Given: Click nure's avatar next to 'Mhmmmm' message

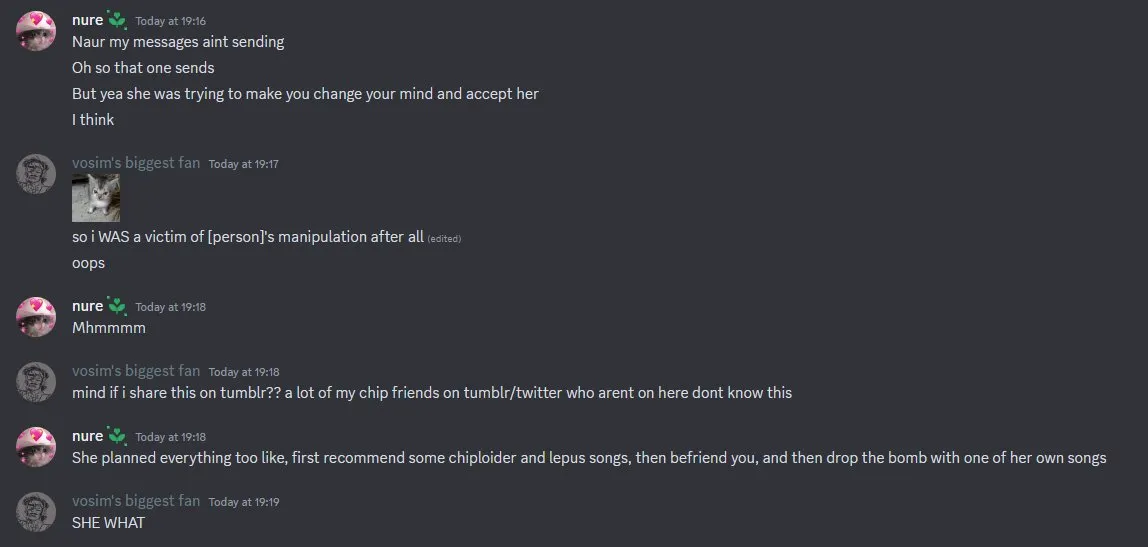Looking at the screenshot, I should (36, 317).
